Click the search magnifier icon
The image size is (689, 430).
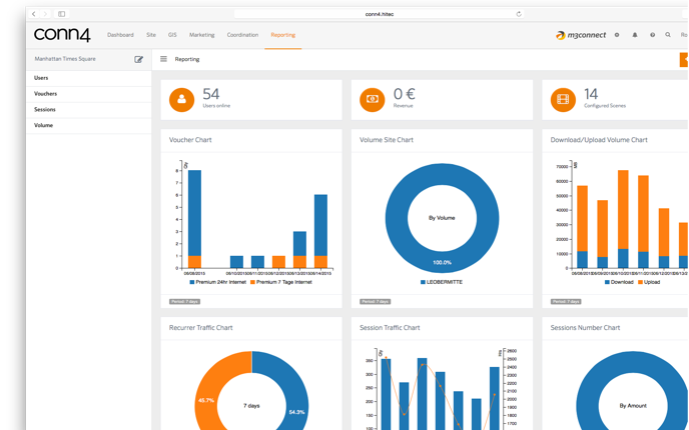coord(668,35)
